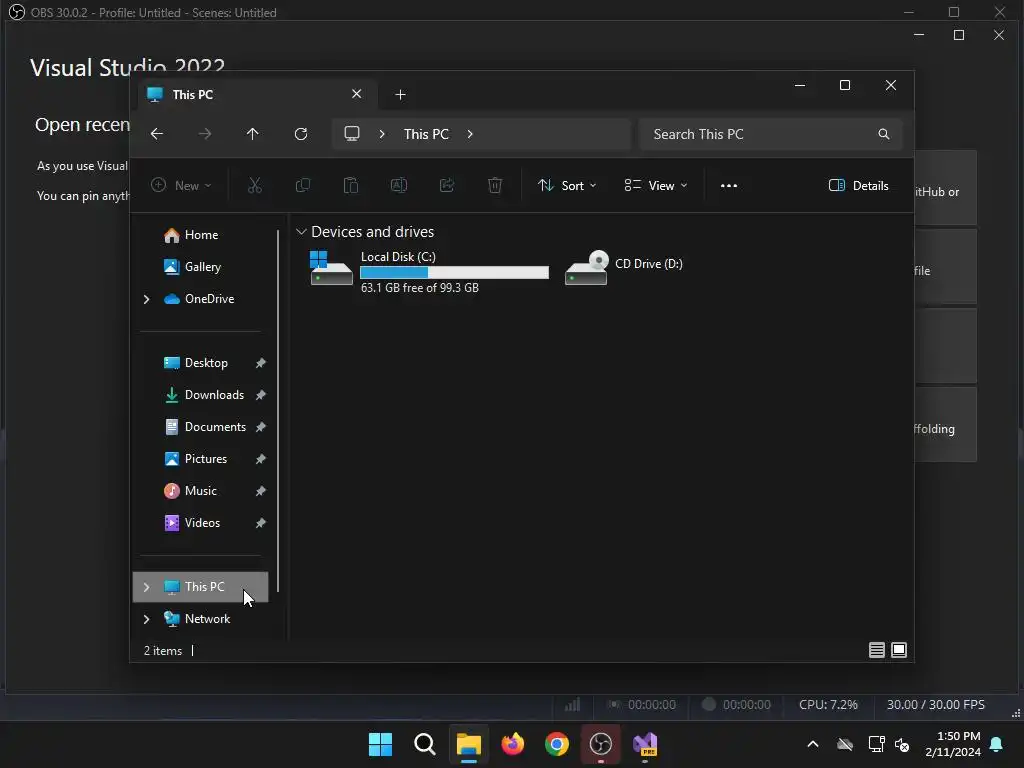The height and width of the screenshot is (768, 1024).
Task: Click the Paste clipboard icon
Action: click(351, 185)
